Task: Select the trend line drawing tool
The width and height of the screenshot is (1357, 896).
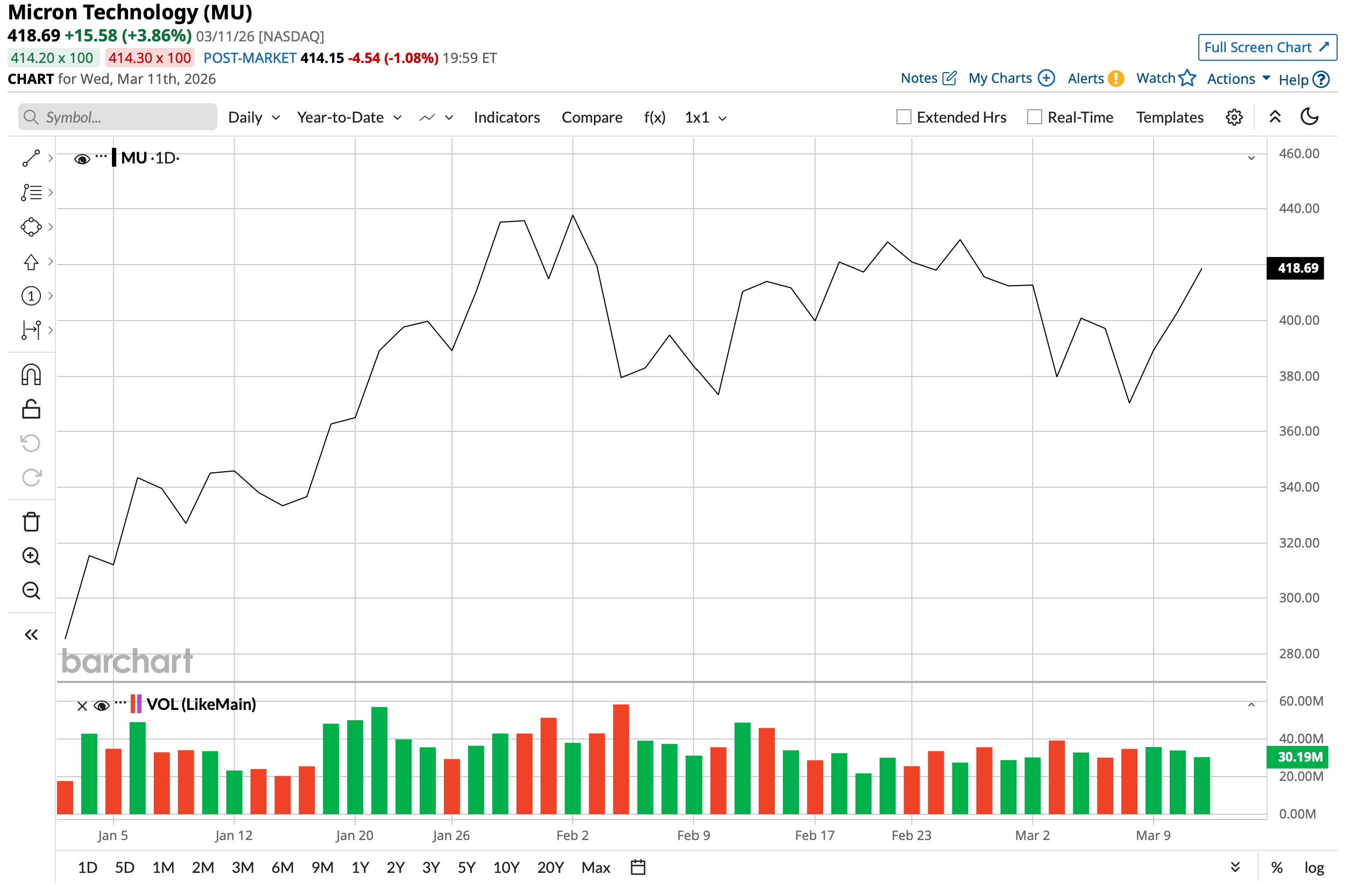Action: tap(31, 158)
